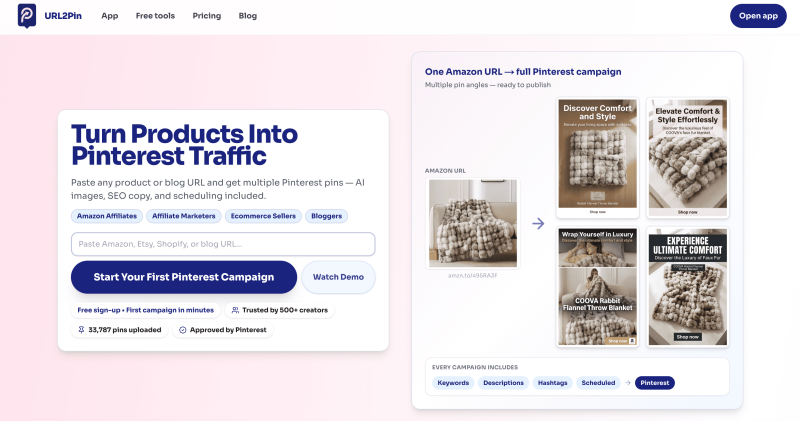Click the 'Paste any product or blog URL' description
Viewport: 800px width, 421px height.
[x=218, y=189]
